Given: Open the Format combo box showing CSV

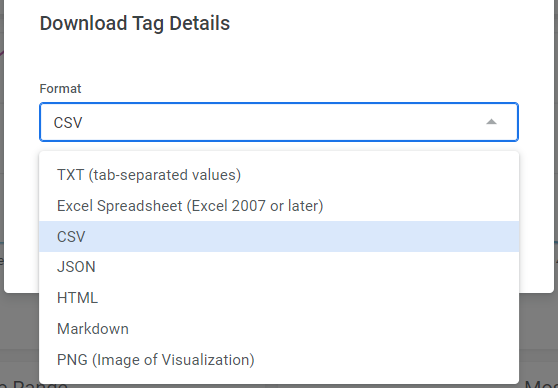Looking at the screenshot, I should click(279, 122).
